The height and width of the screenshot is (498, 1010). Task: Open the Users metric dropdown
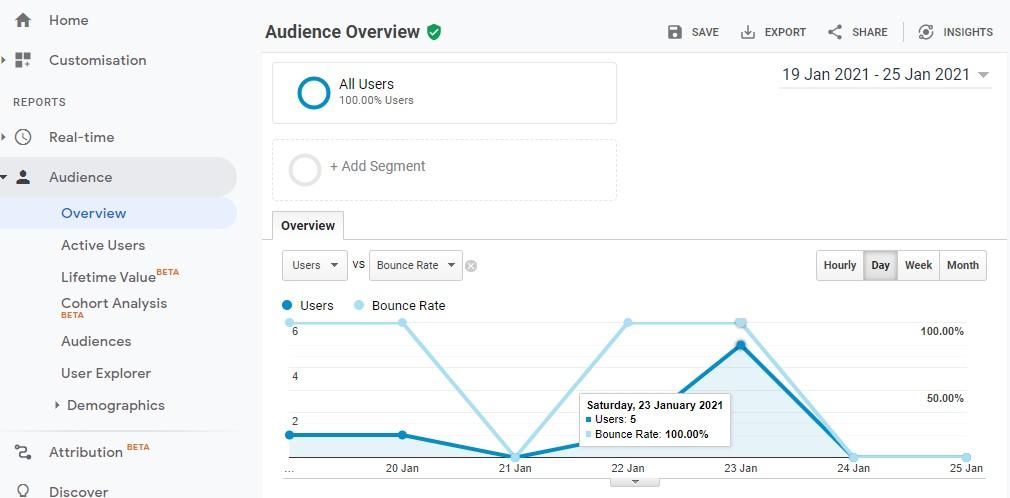tap(314, 265)
